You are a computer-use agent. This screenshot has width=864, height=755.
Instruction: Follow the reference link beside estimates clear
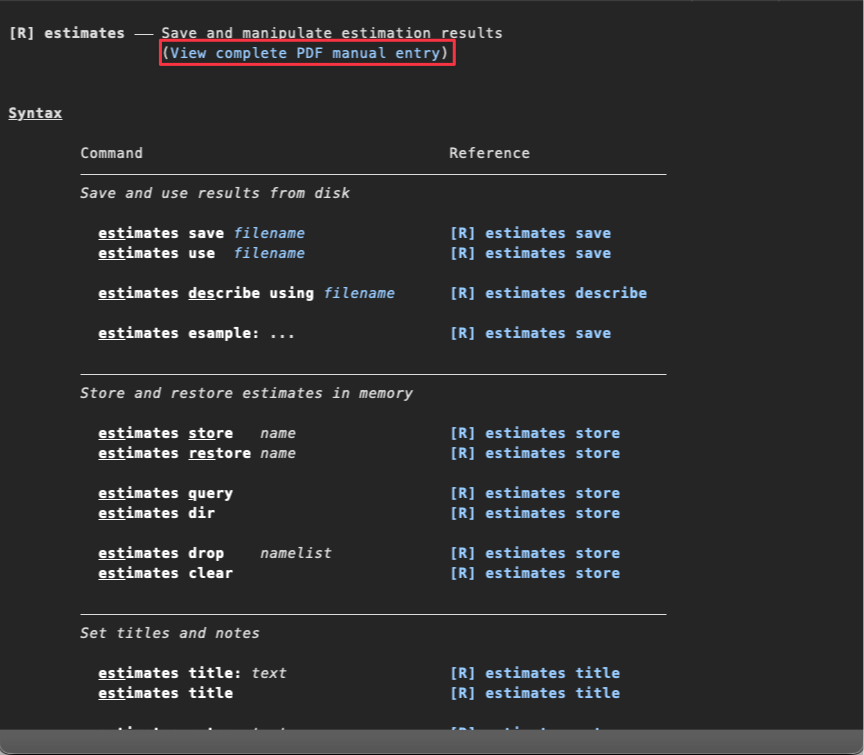point(534,573)
